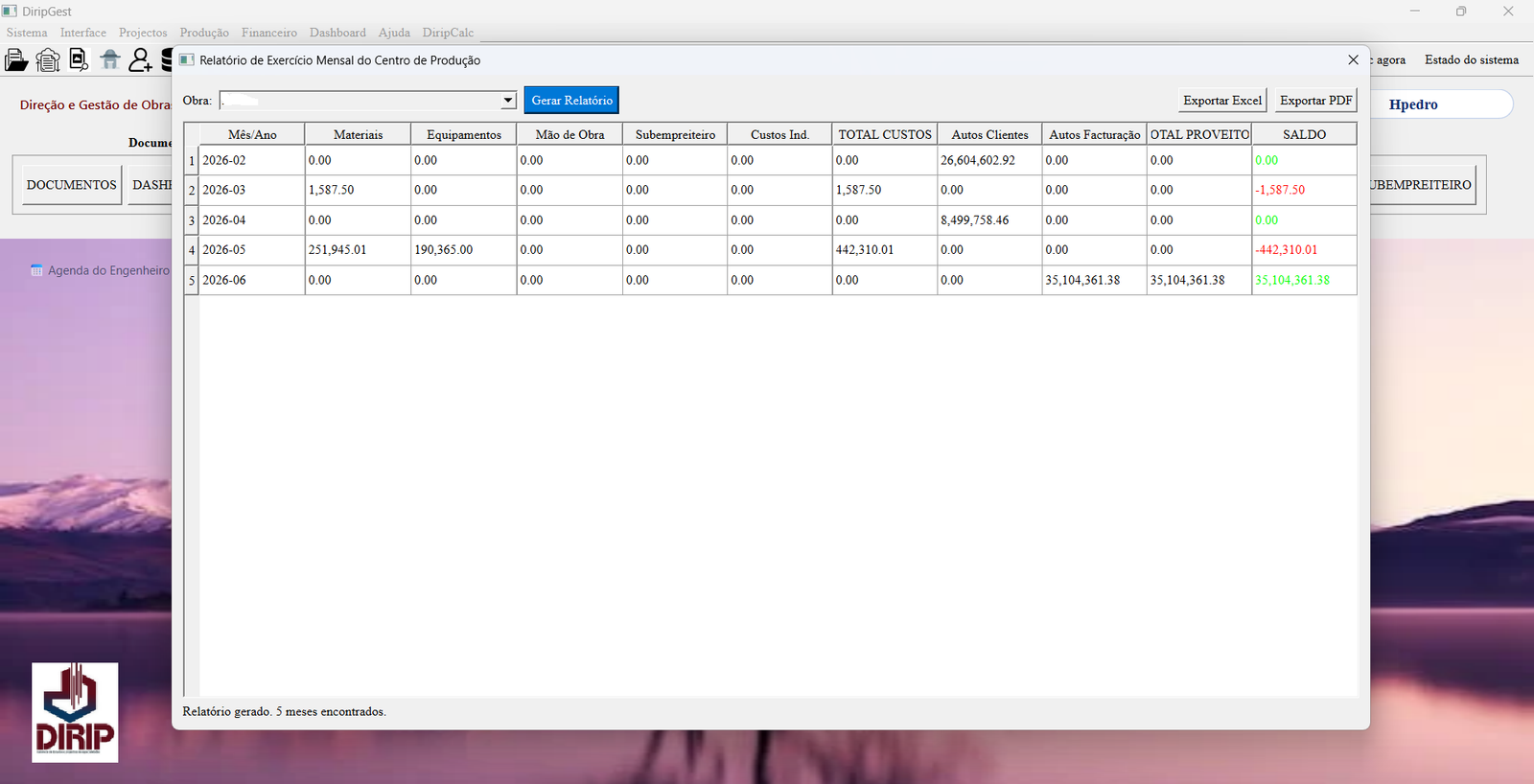Sort by the SALDO column header
This screenshot has width=1534, height=784.
(x=1304, y=134)
